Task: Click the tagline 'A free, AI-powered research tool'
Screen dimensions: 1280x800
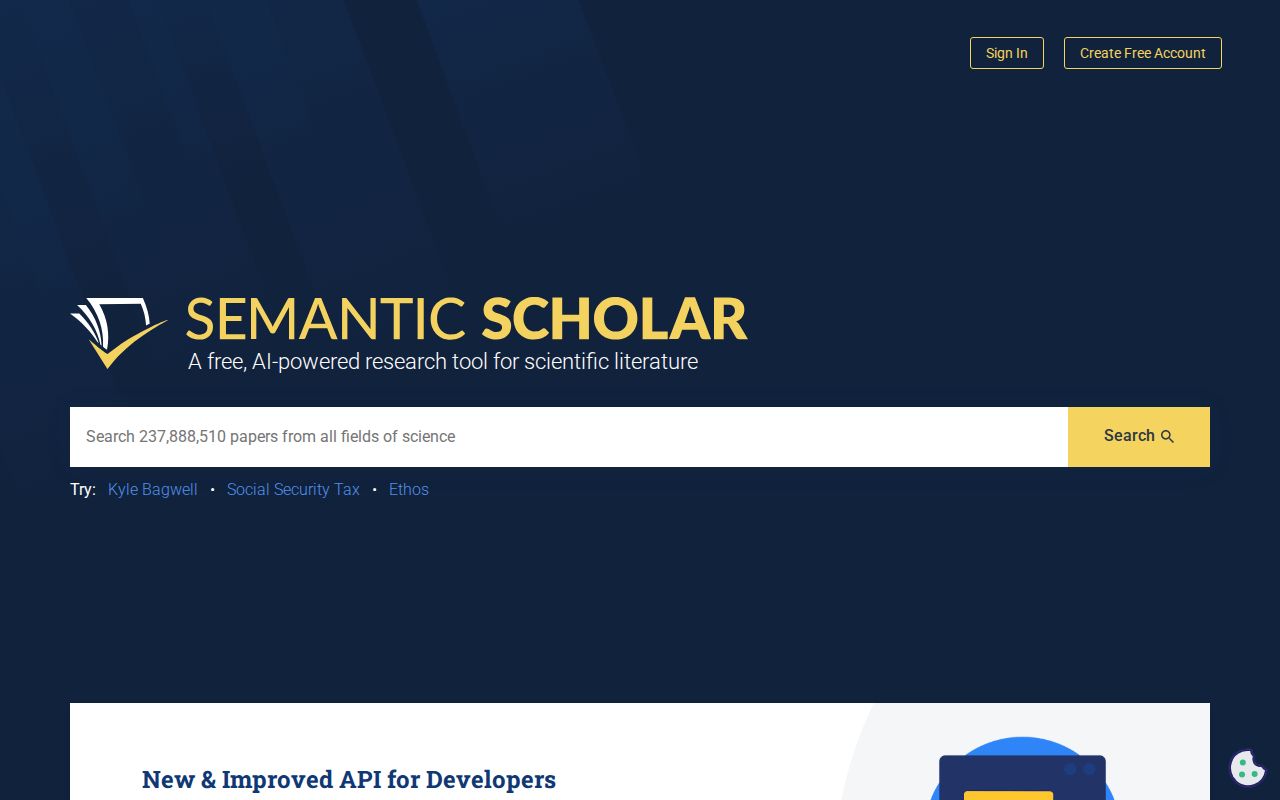Action: [x=443, y=361]
